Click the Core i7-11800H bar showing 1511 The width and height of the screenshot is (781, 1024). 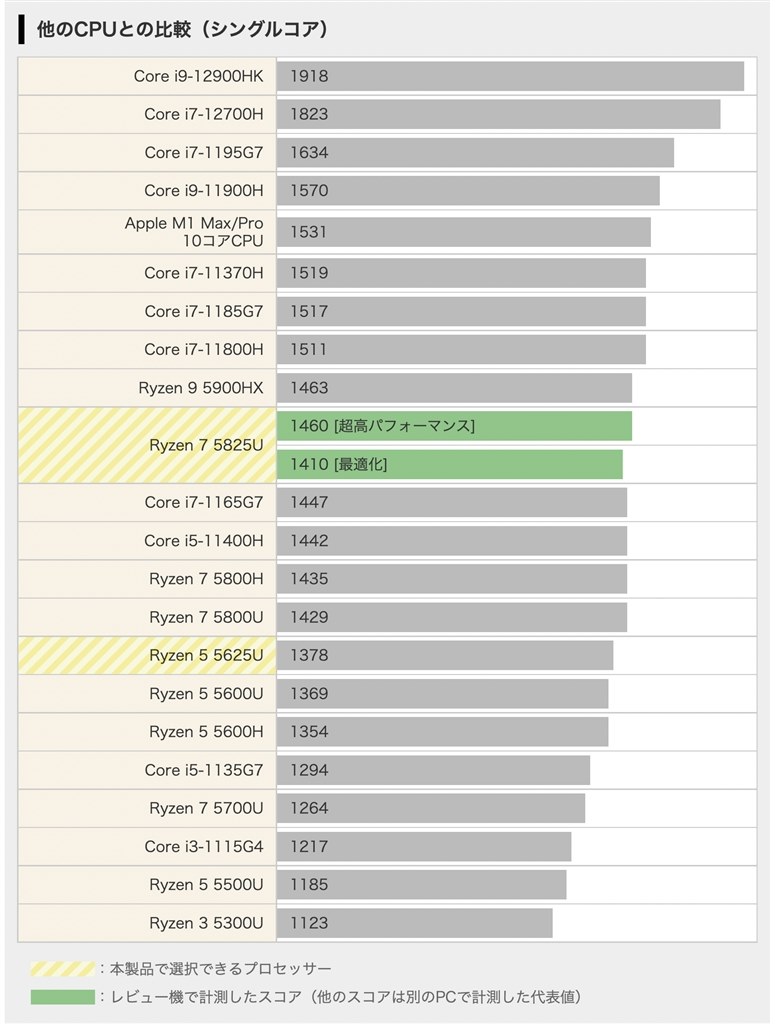coord(461,350)
